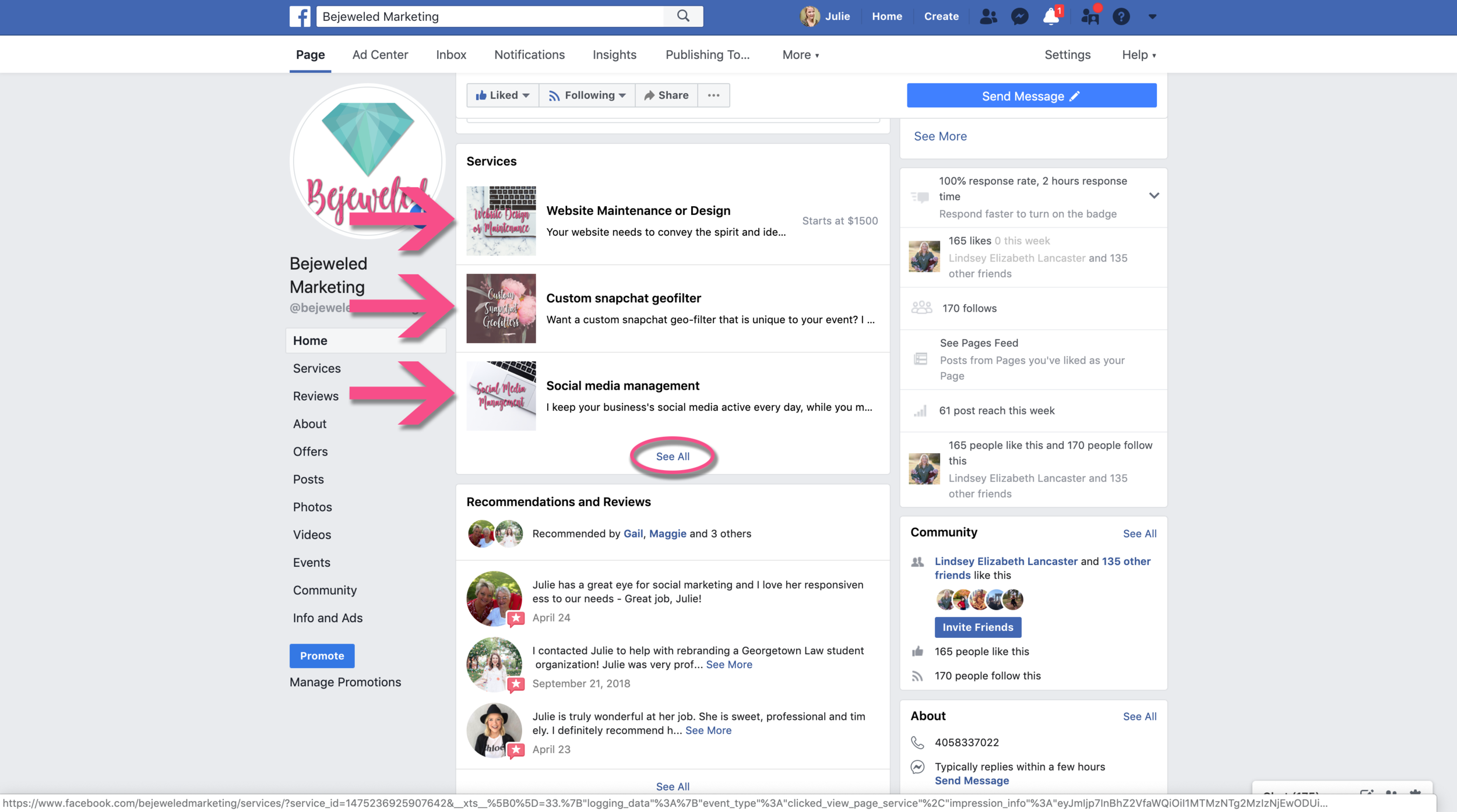The height and width of the screenshot is (812, 1457).
Task: Click See More in the right panel
Action: (x=940, y=136)
